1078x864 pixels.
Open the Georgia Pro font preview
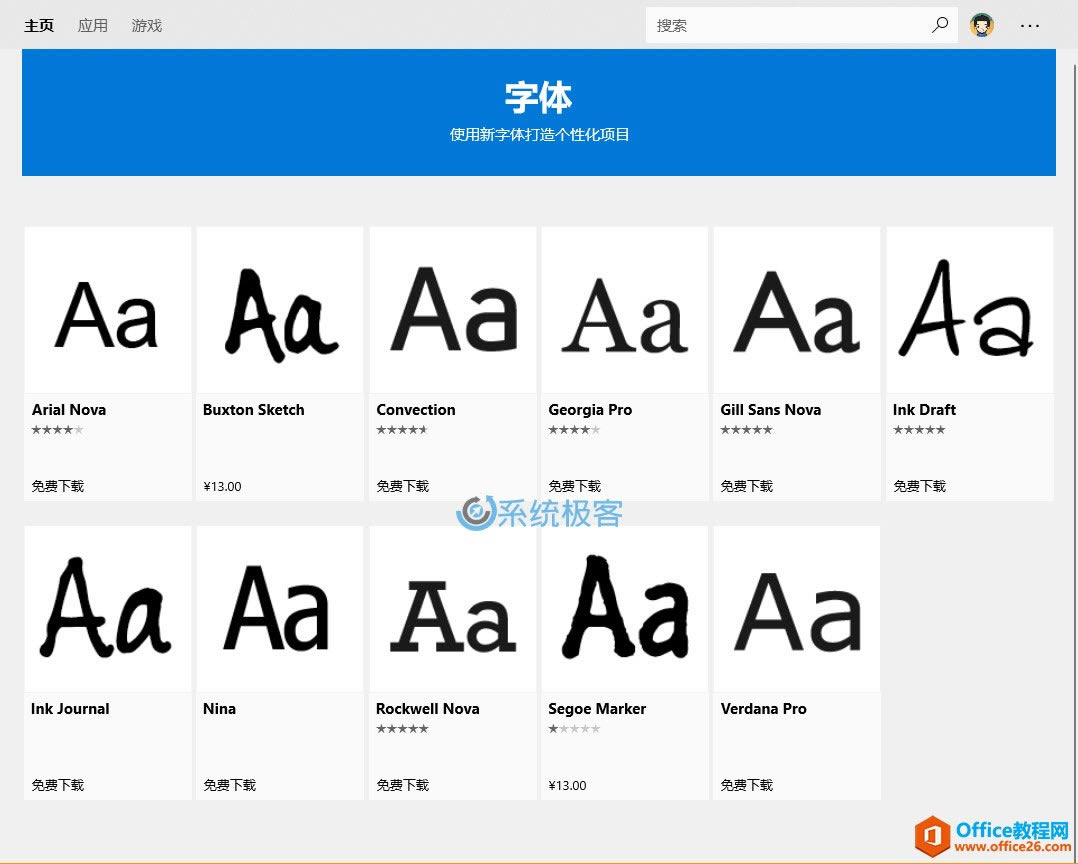tap(624, 310)
